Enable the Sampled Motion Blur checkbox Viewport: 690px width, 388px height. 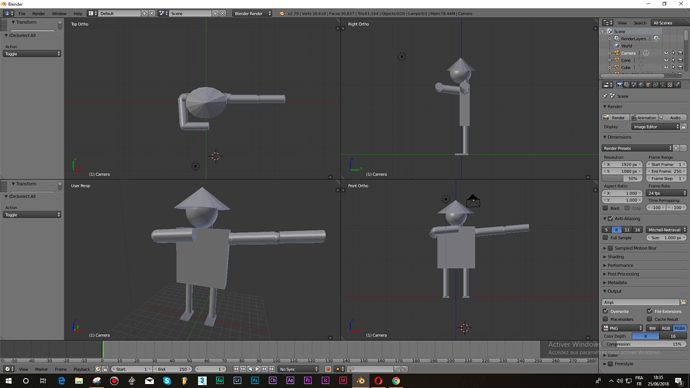pos(610,248)
